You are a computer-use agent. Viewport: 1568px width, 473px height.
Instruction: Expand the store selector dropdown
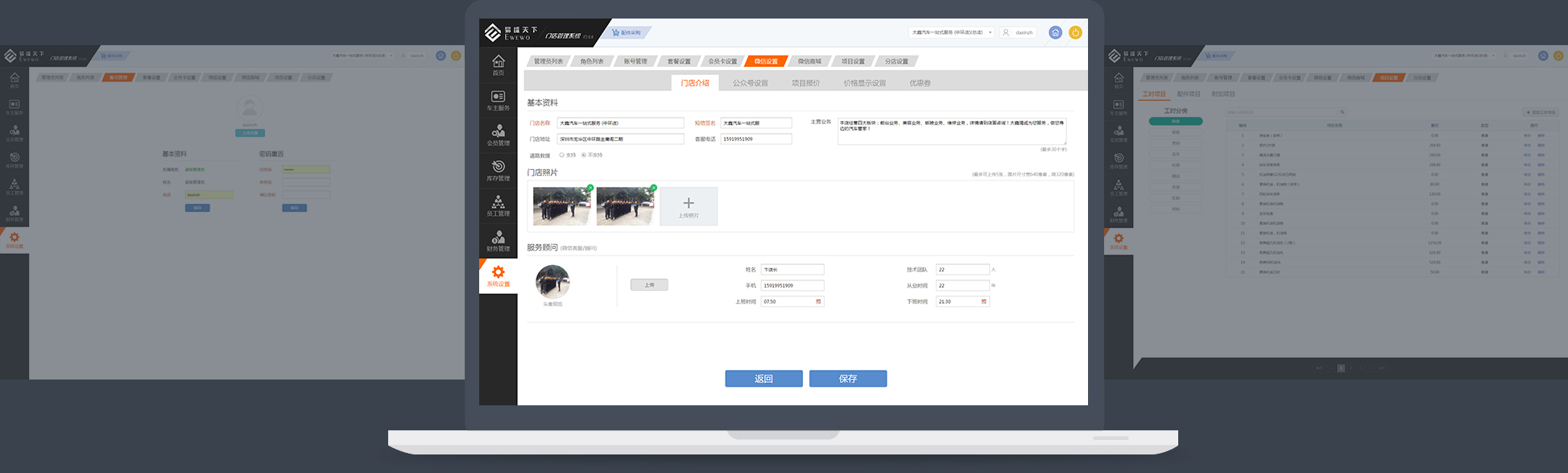[990, 33]
